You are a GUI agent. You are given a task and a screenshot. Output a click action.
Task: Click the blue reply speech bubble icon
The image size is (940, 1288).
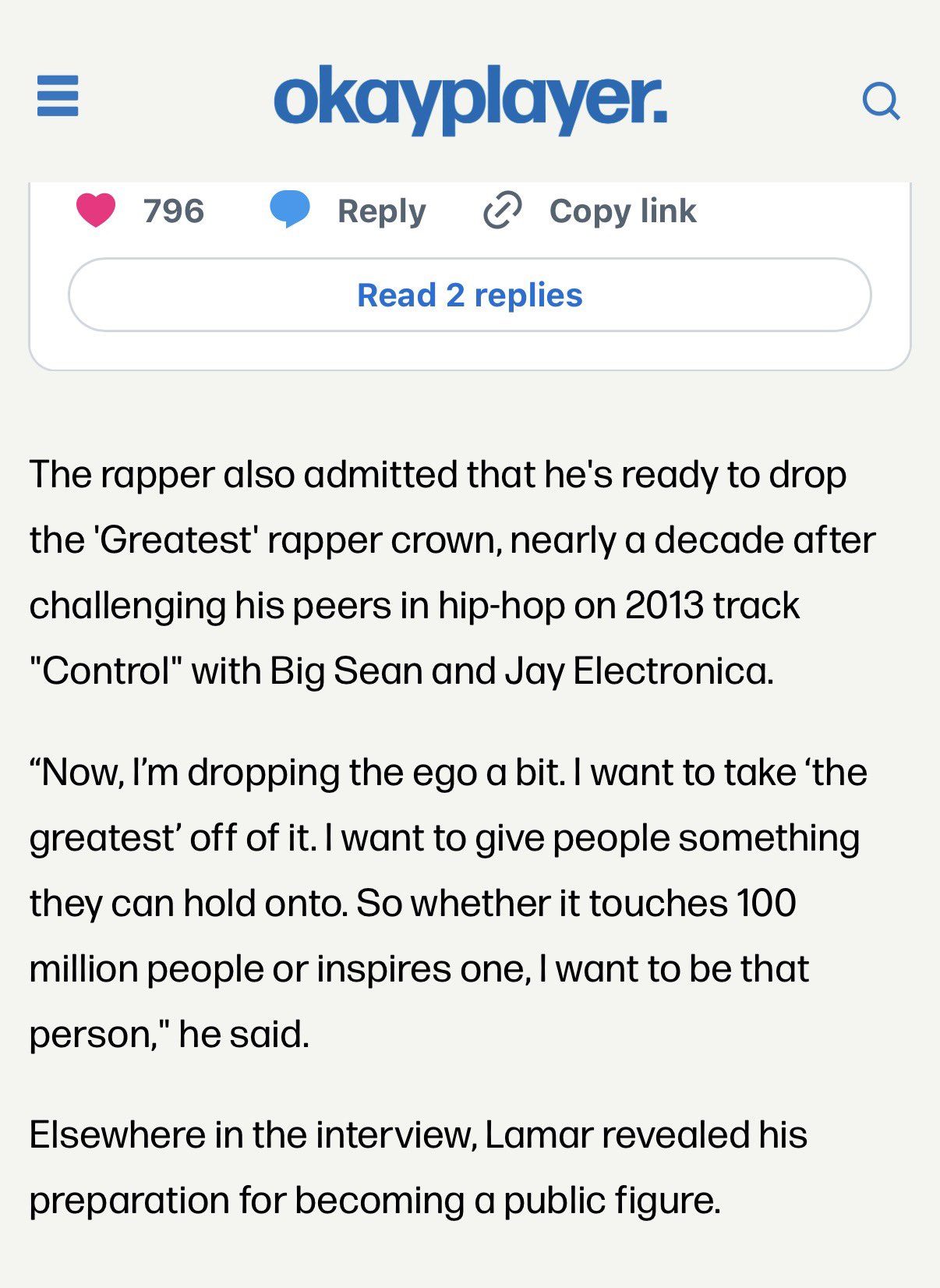coord(289,210)
